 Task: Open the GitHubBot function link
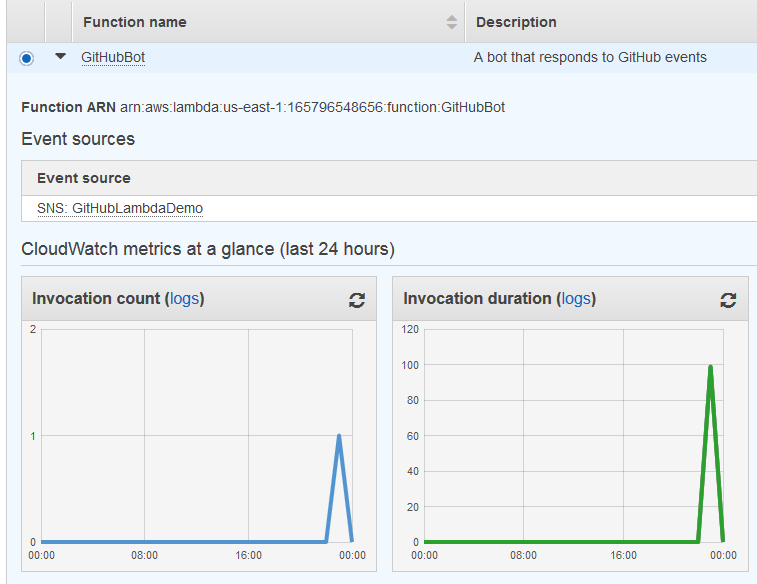[x=113, y=58]
